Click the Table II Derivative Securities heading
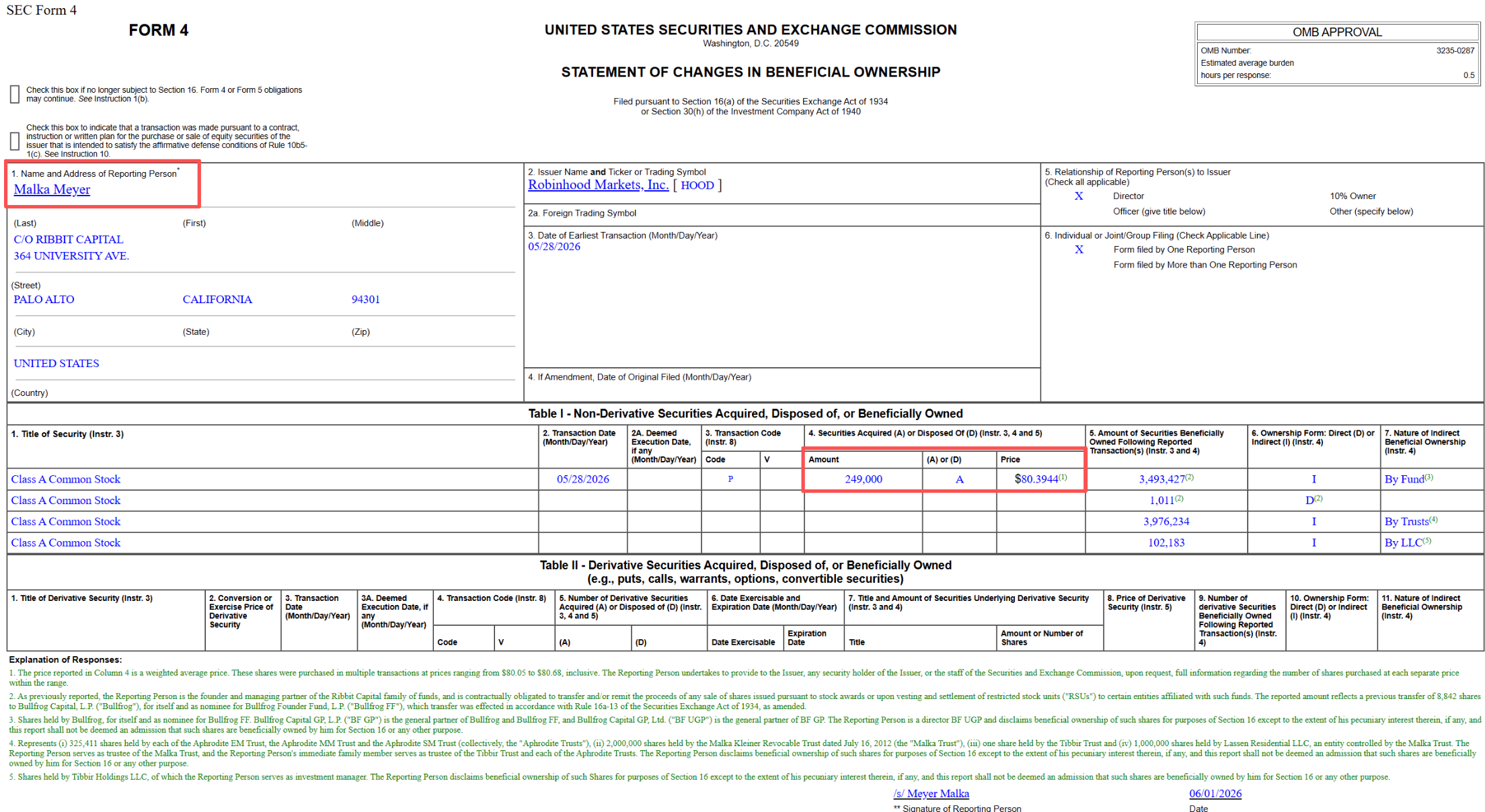Screen dimensions: 1485x812 745,572
